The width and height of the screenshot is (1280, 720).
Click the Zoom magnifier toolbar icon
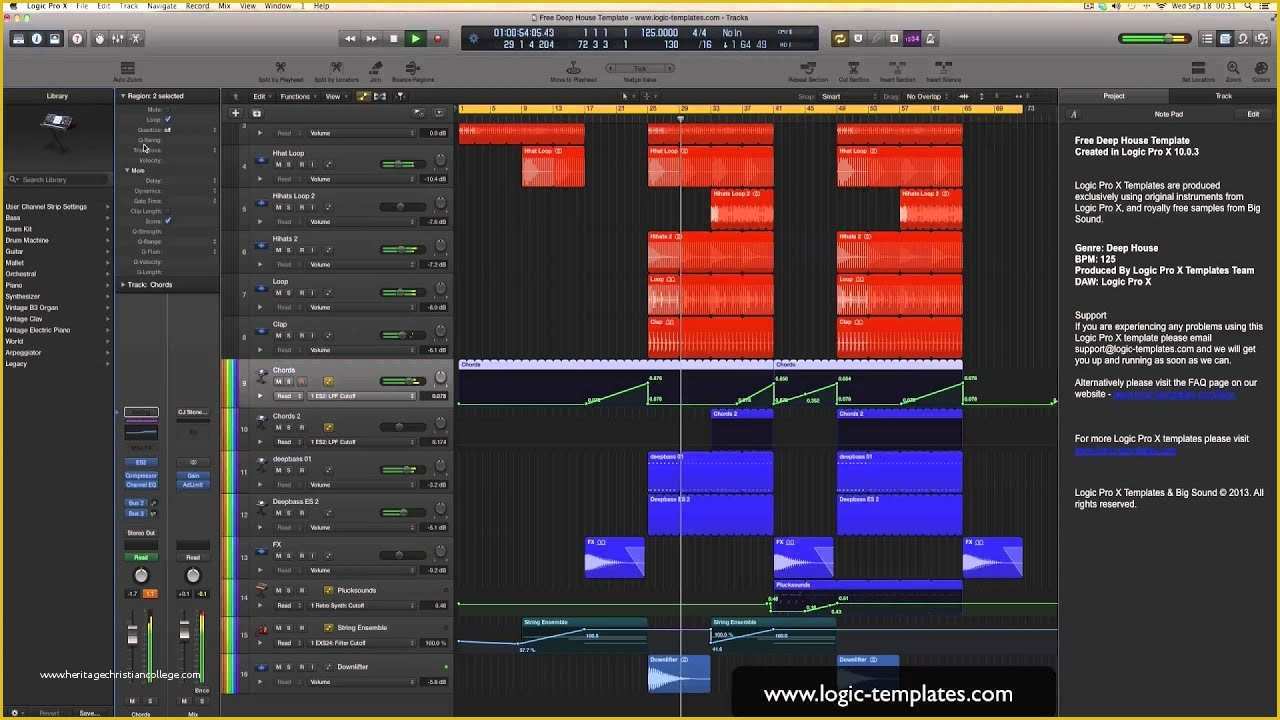[x=1233, y=72]
